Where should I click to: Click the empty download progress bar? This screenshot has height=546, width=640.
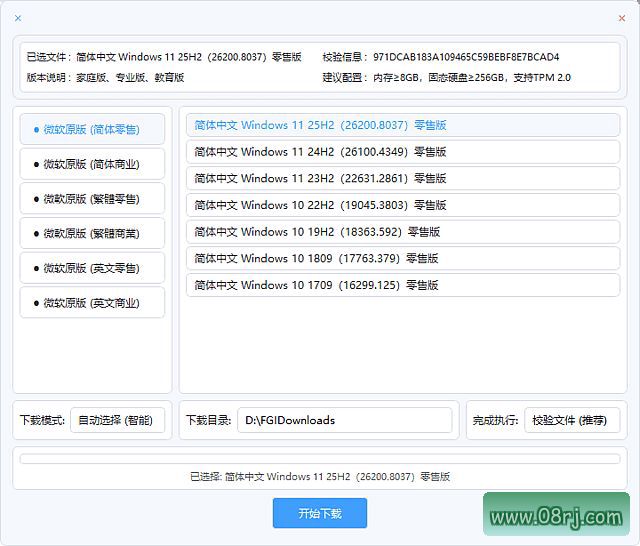(320, 459)
